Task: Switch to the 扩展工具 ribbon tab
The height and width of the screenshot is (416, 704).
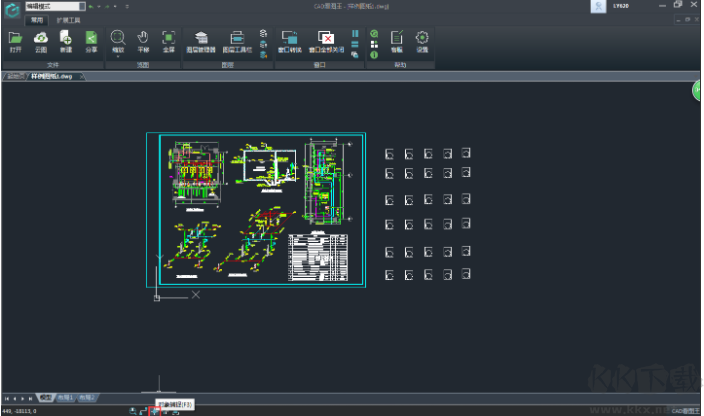Action: click(69, 19)
